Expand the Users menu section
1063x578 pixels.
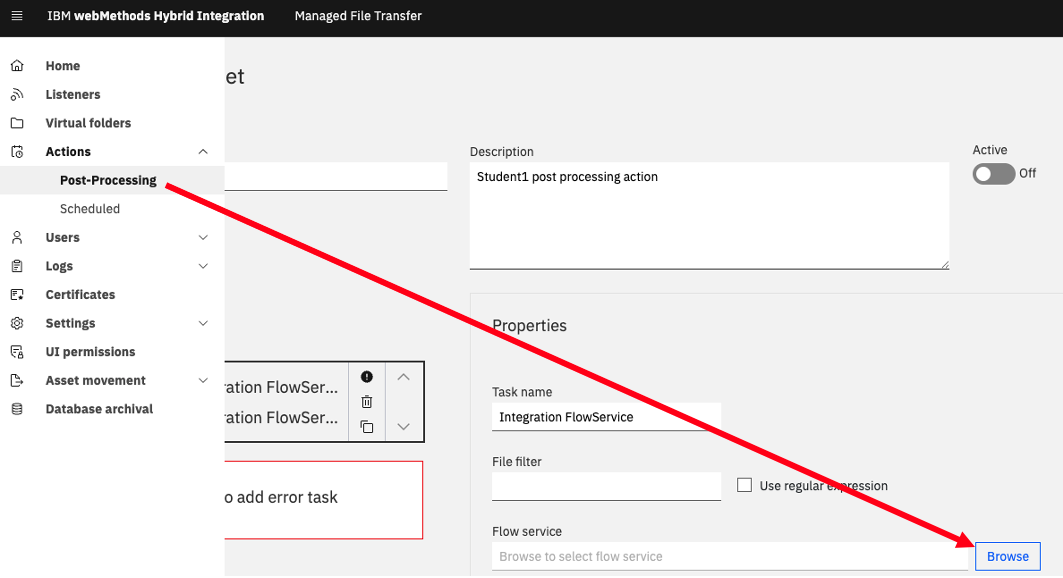(203, 237)
